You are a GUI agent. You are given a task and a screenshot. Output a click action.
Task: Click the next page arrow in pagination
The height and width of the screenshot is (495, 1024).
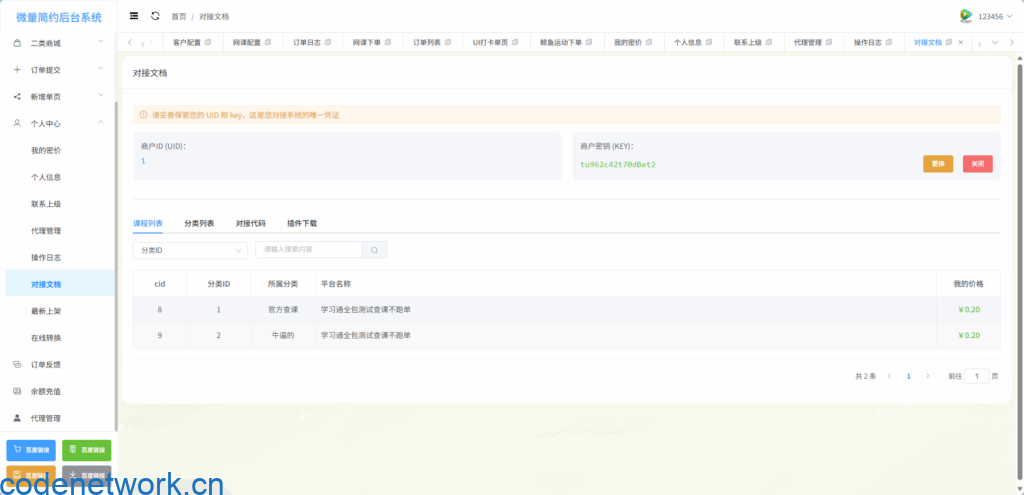click(927, 376)
